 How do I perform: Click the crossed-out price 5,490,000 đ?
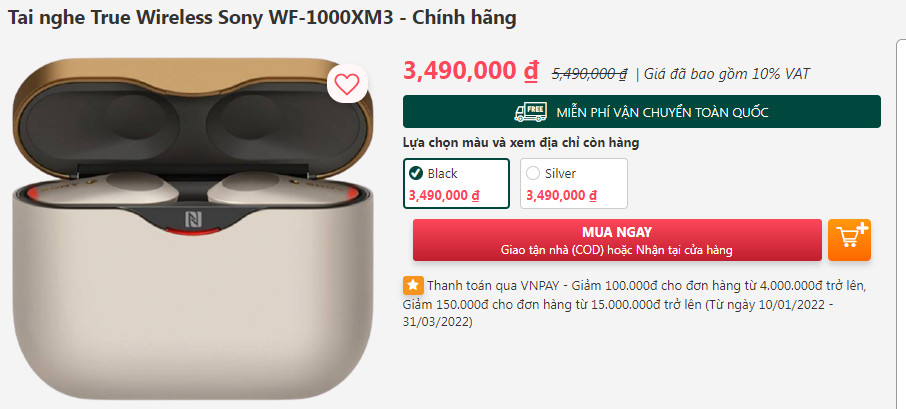pyautogui.click(x=589, y=74)
